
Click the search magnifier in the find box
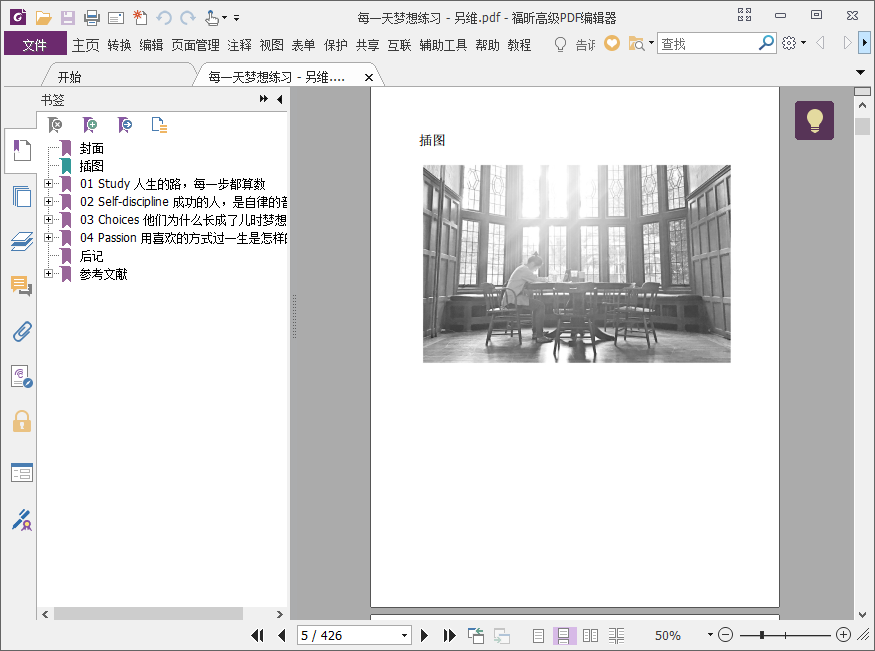(x=766, y=42)
